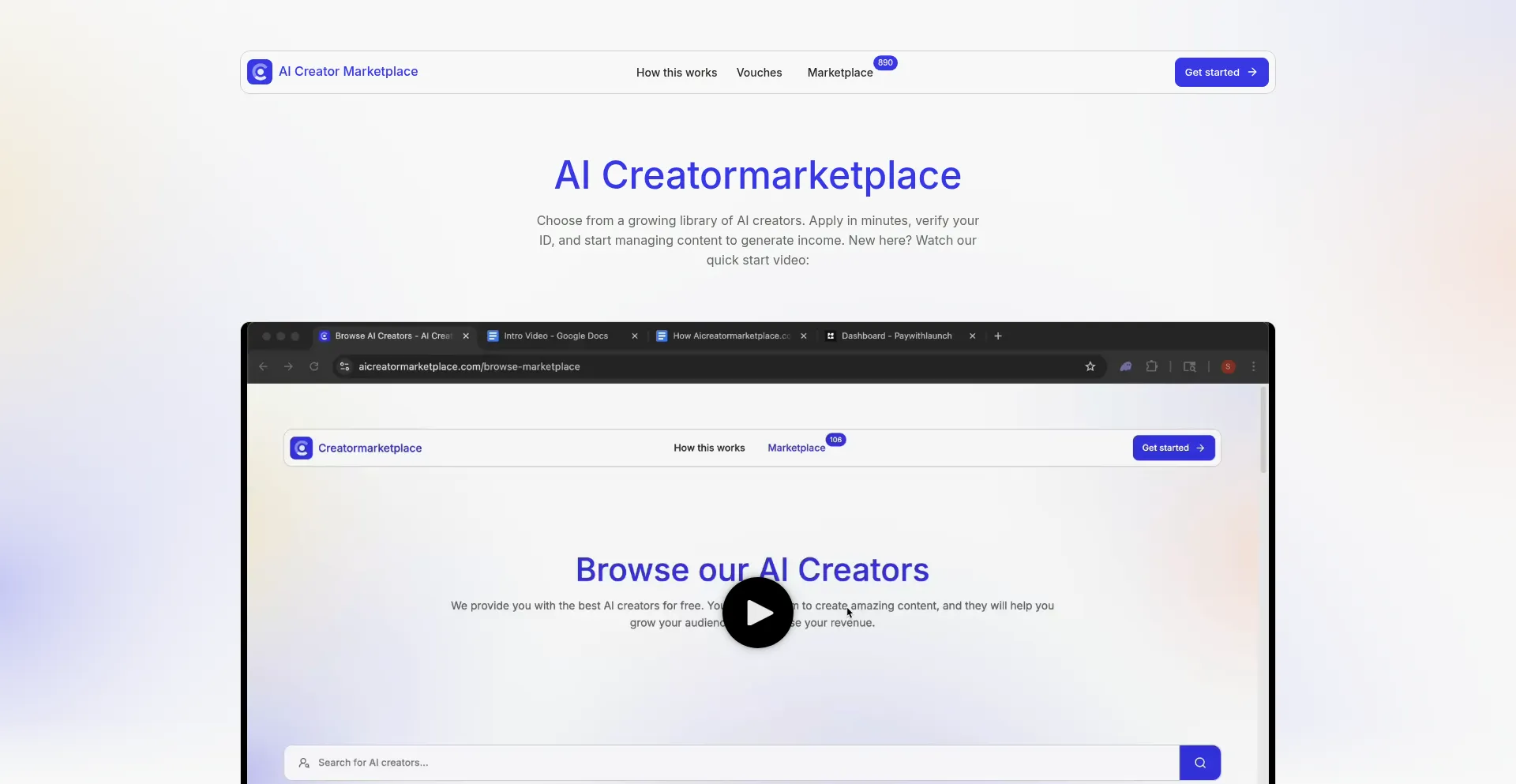The height and width of the screenshot is (784, 1516).
Task: Click the Creatormarketplace logo icon in preview
Action: pos(302,448)
